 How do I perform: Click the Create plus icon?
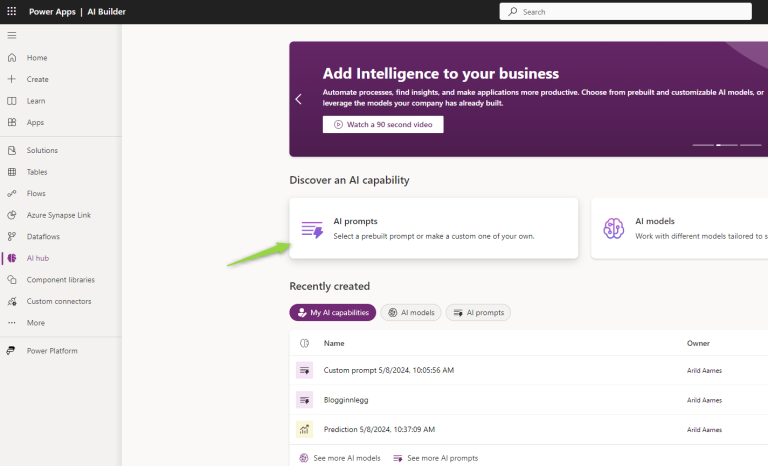12,79
